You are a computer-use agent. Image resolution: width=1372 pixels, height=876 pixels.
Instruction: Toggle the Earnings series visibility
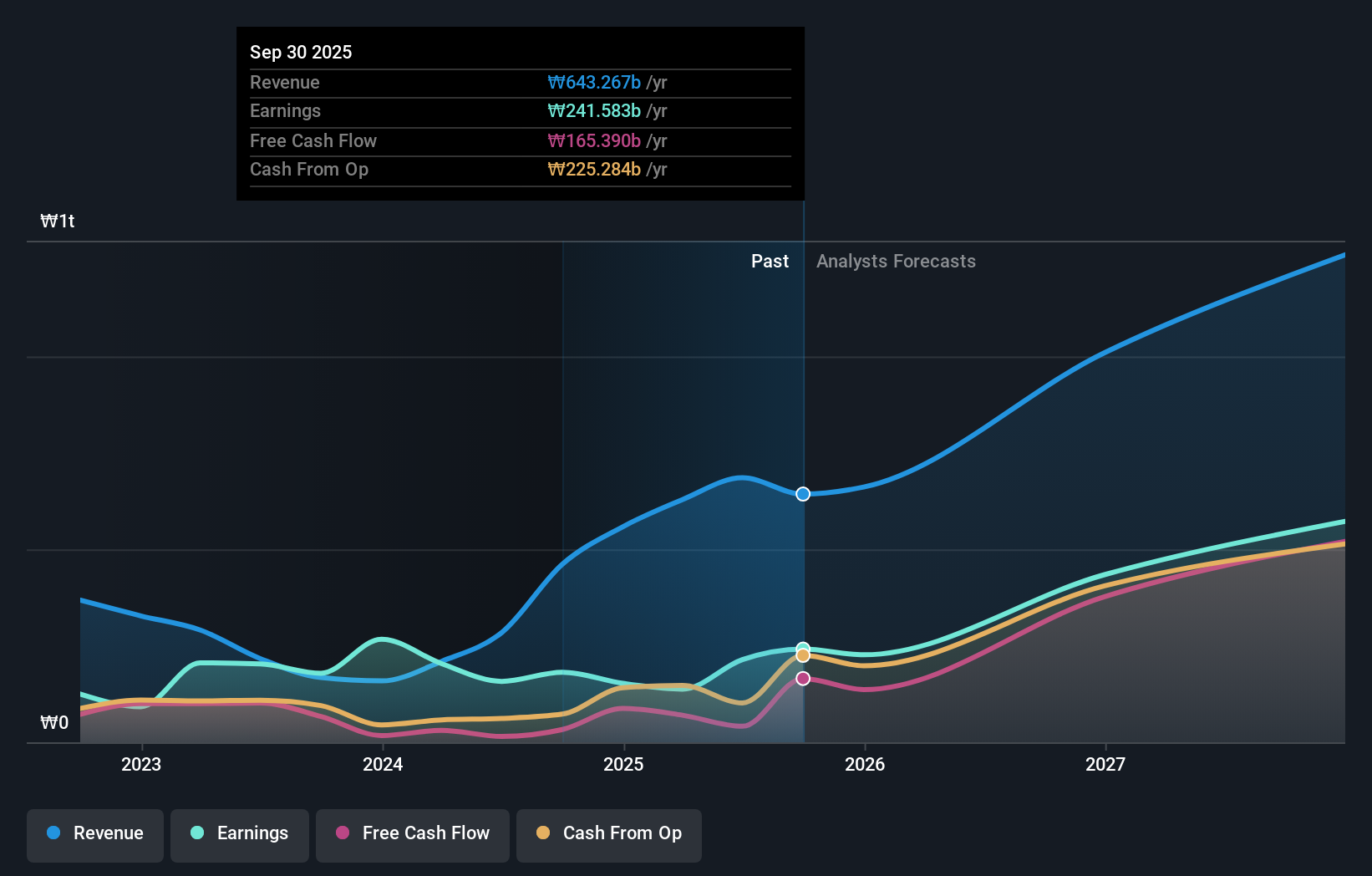(x=239, y=835)
